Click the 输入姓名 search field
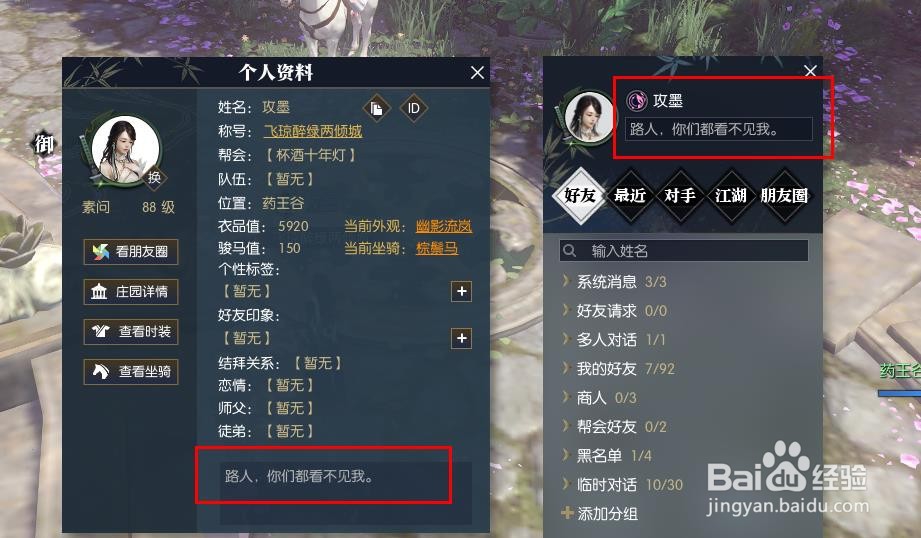921x538 pixels. pyautogui.click(x=684, y=251)
